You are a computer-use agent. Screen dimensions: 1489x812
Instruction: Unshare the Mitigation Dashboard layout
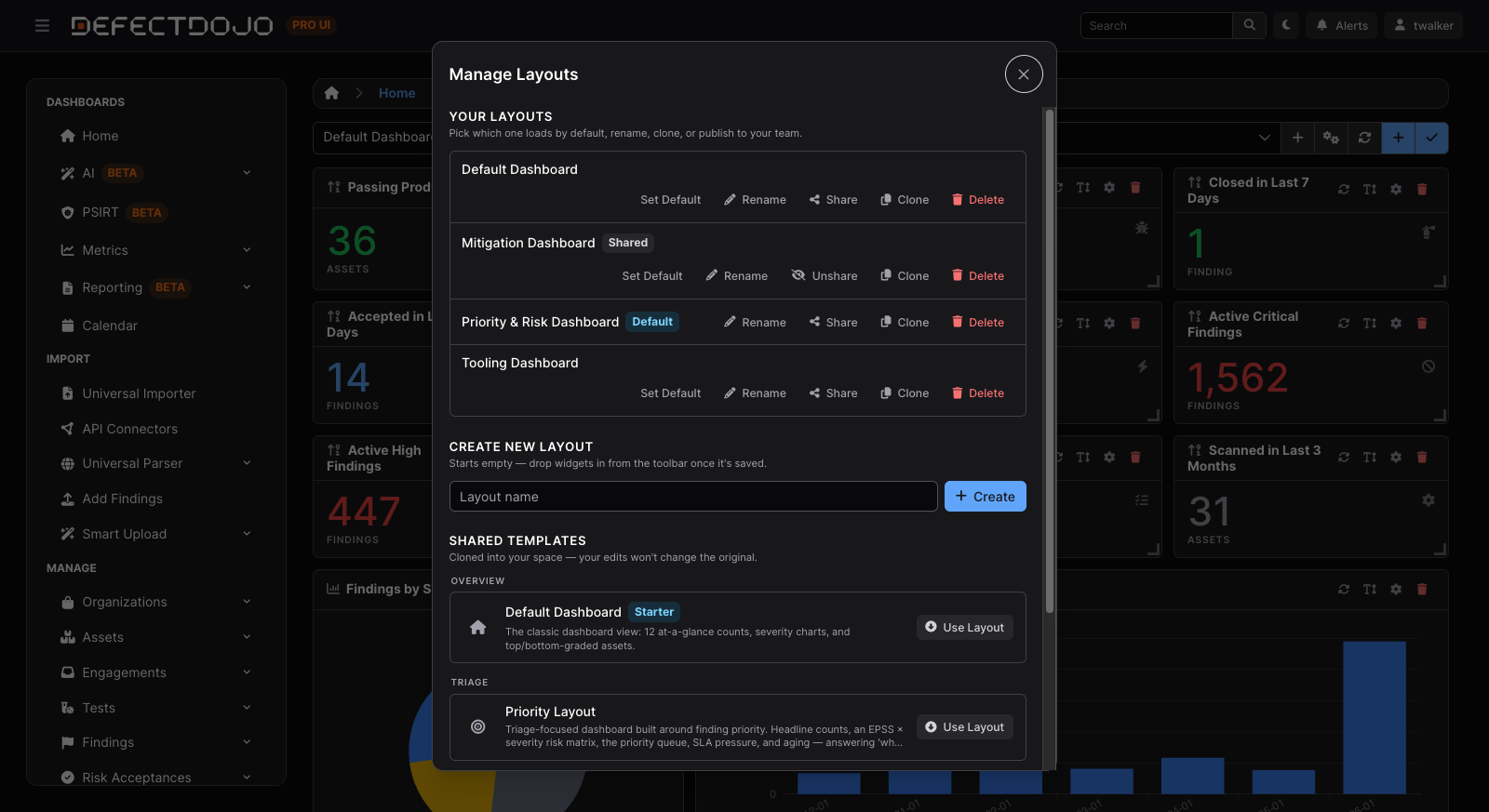[825, 276]
